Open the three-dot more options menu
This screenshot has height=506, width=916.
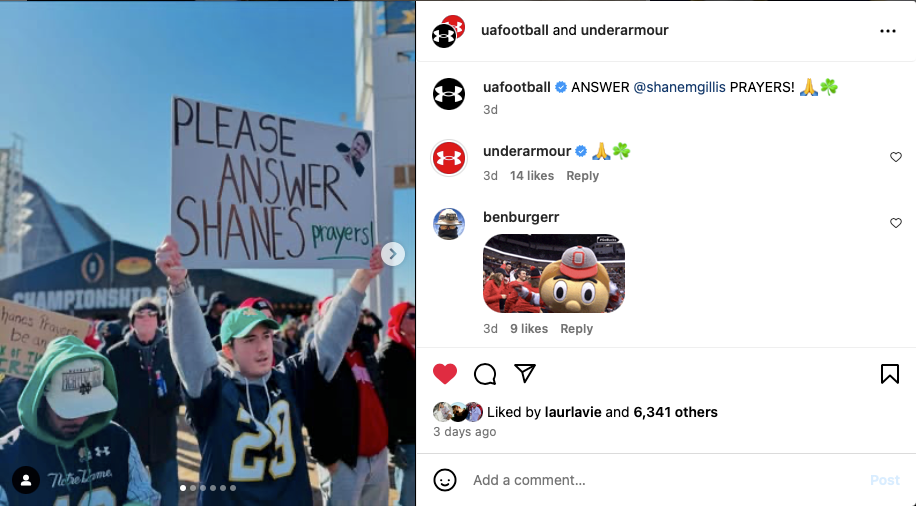click(887, 31)
